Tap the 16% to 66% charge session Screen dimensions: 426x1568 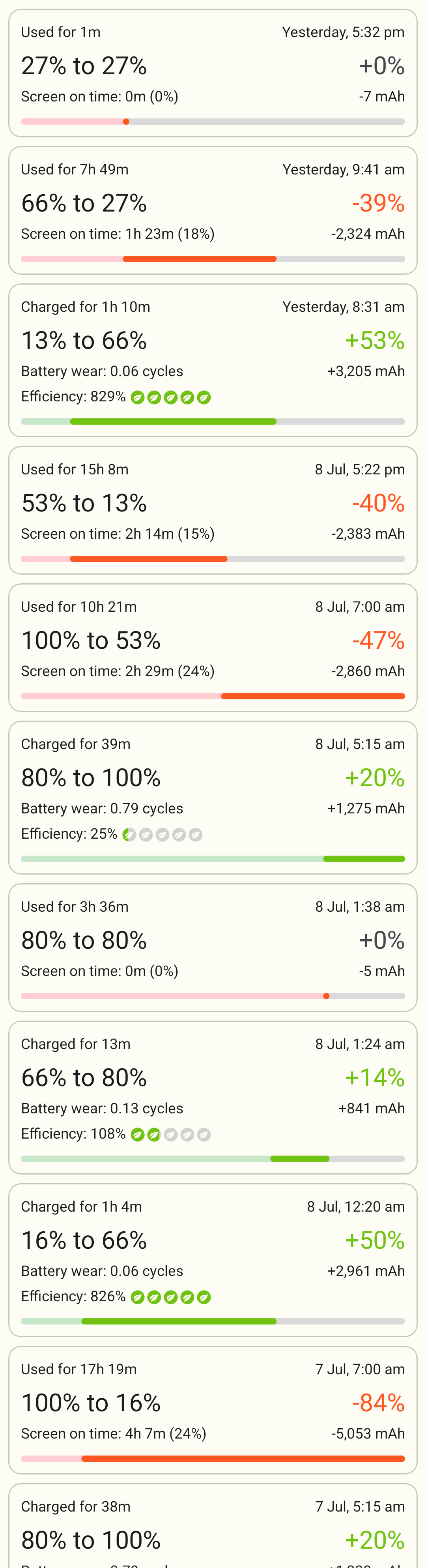[213, 1260]
